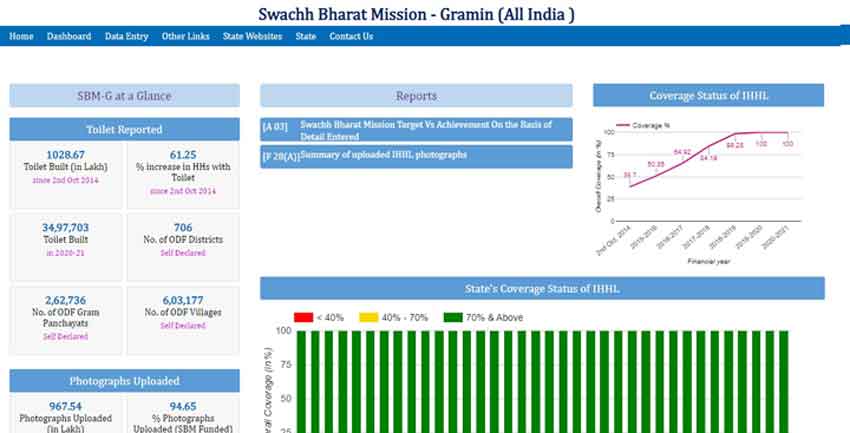850x433 pixels.
Task: Toggle the 'Coverage %' line legend
Action: [643, 125]
